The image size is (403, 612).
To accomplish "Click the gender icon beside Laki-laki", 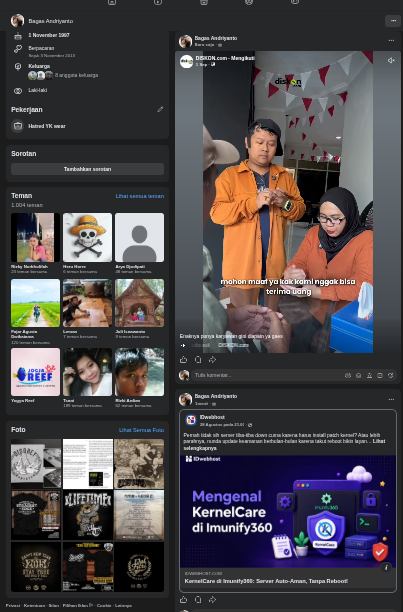I will coord(18,91).
